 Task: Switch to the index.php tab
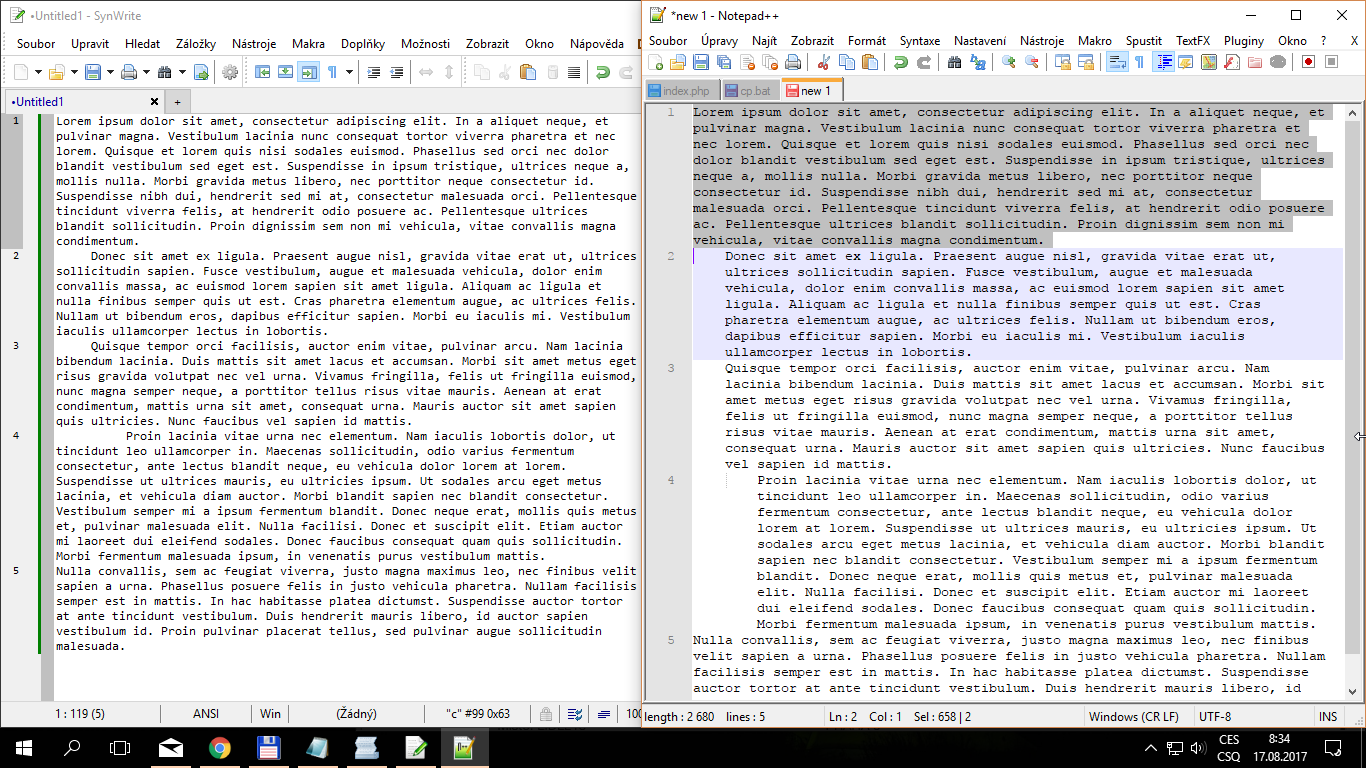pyautogui.click(x=679, y=91)
